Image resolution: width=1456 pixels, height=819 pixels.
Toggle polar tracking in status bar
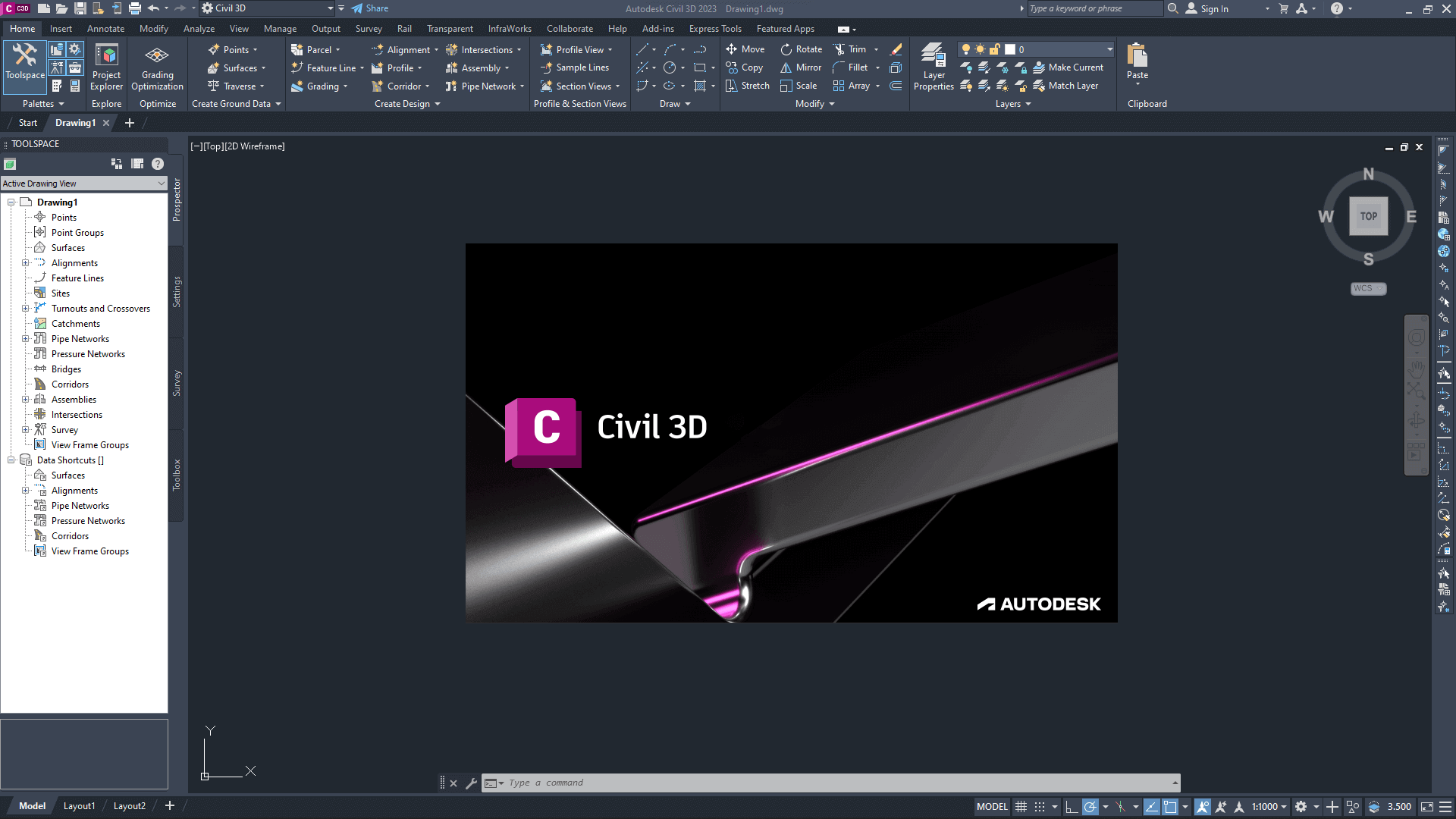coord(1090,807)
